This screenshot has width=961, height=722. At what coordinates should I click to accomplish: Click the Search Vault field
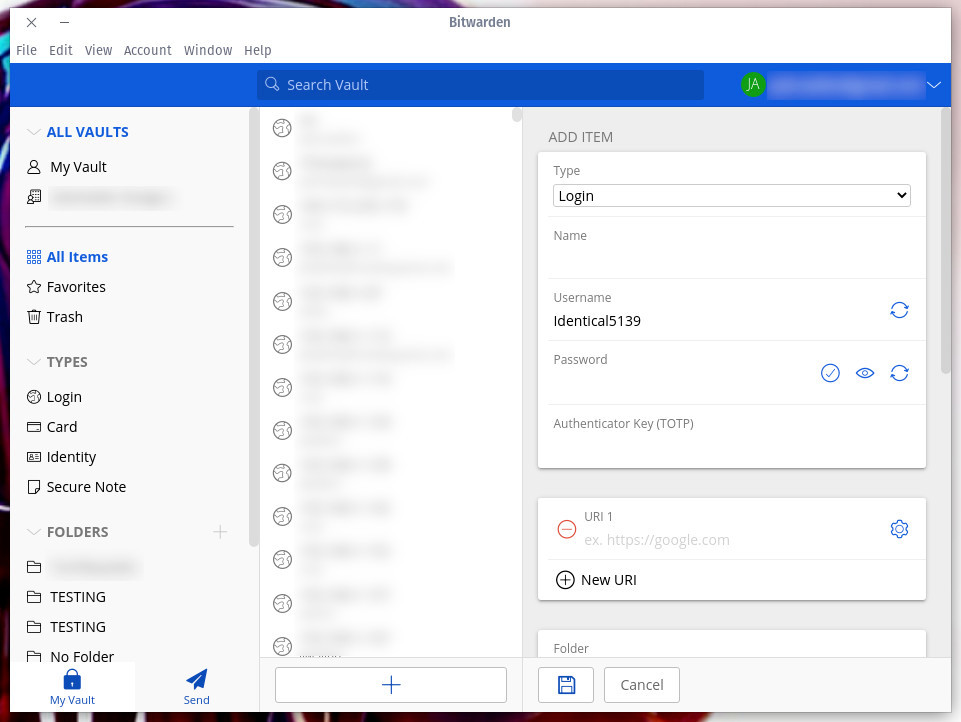pos(480,85)
